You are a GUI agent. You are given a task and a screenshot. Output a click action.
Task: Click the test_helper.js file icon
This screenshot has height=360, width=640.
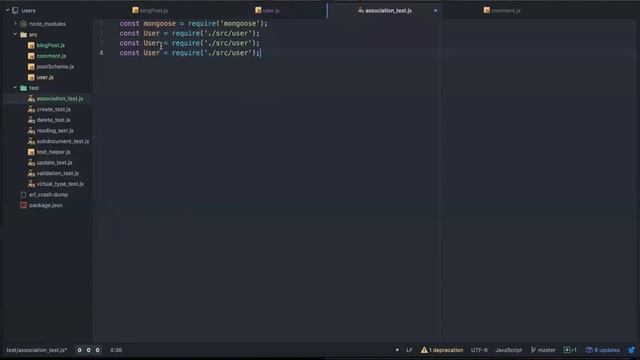pyautogui.click(x=31, y=152)
